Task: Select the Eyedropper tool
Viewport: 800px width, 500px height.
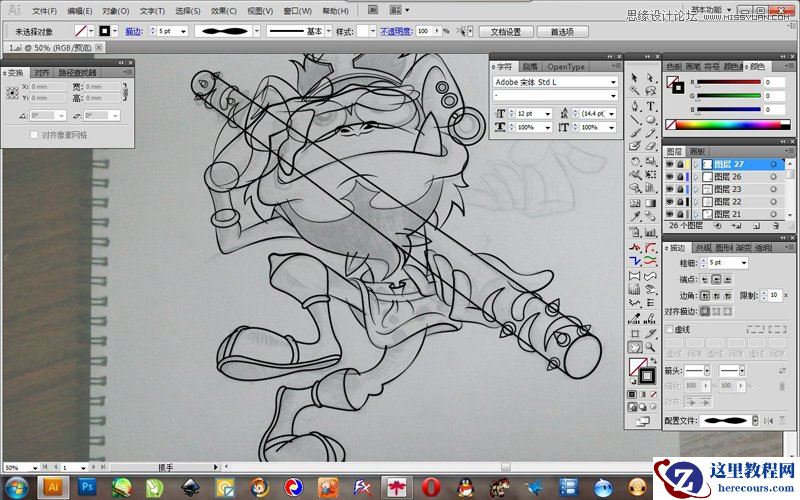Action: [x=634, y=216]
